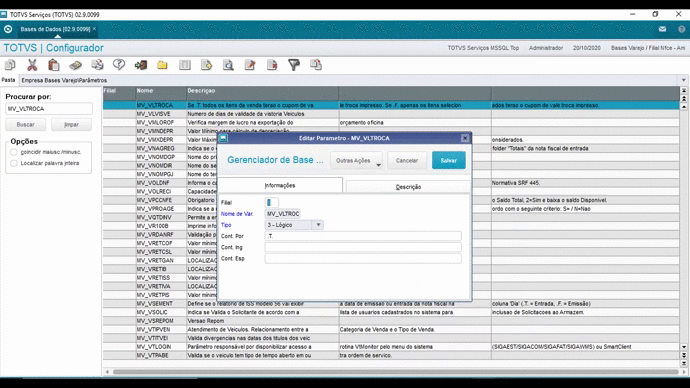The width and height of the screenshot is (690, 388).
Task: Click the Filial input field in dialog
Action: [x=272, y=202]
